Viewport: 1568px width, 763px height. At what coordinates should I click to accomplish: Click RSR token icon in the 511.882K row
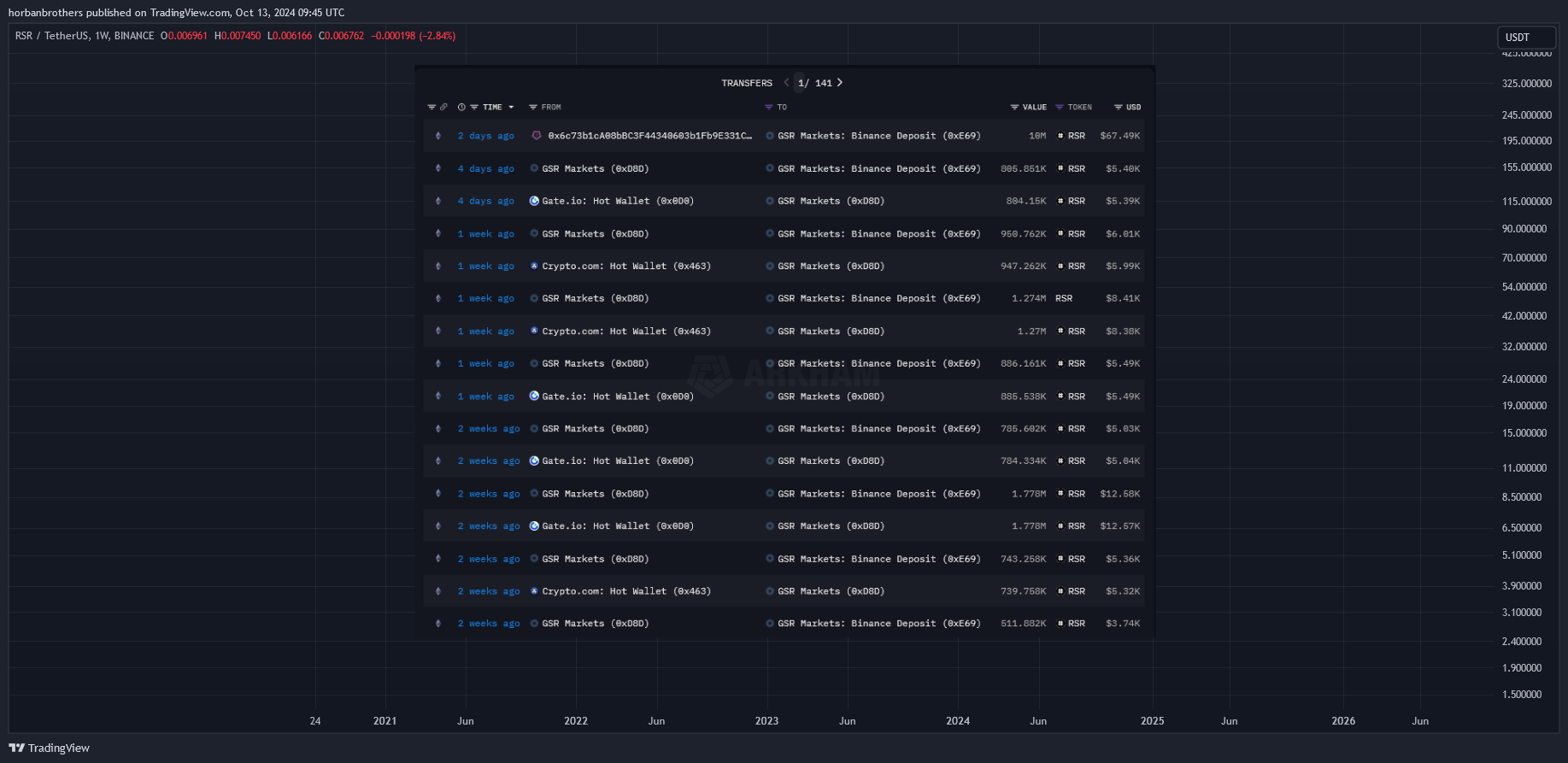pos(1060,624)
